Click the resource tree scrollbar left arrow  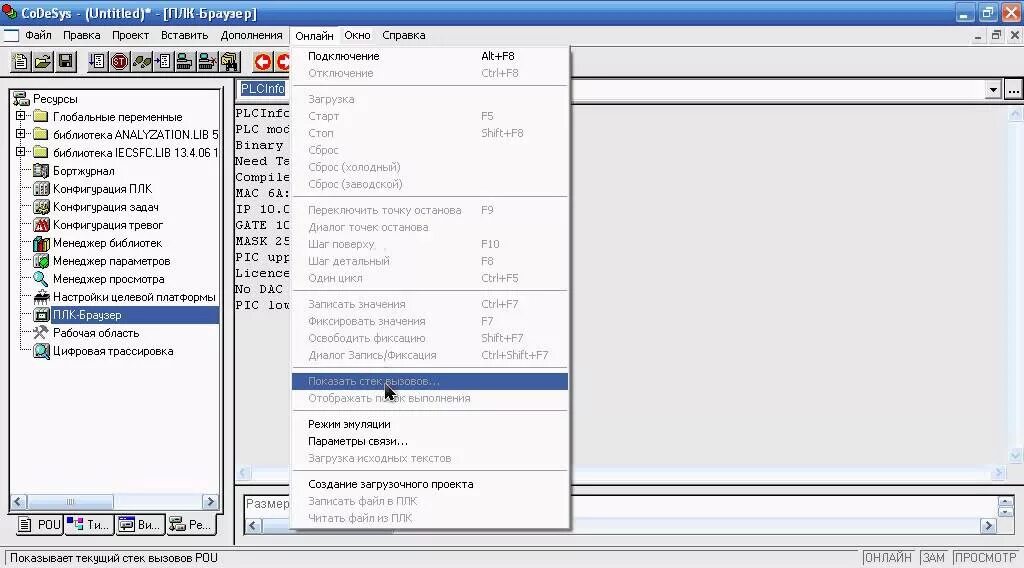[x=18, y=502]
